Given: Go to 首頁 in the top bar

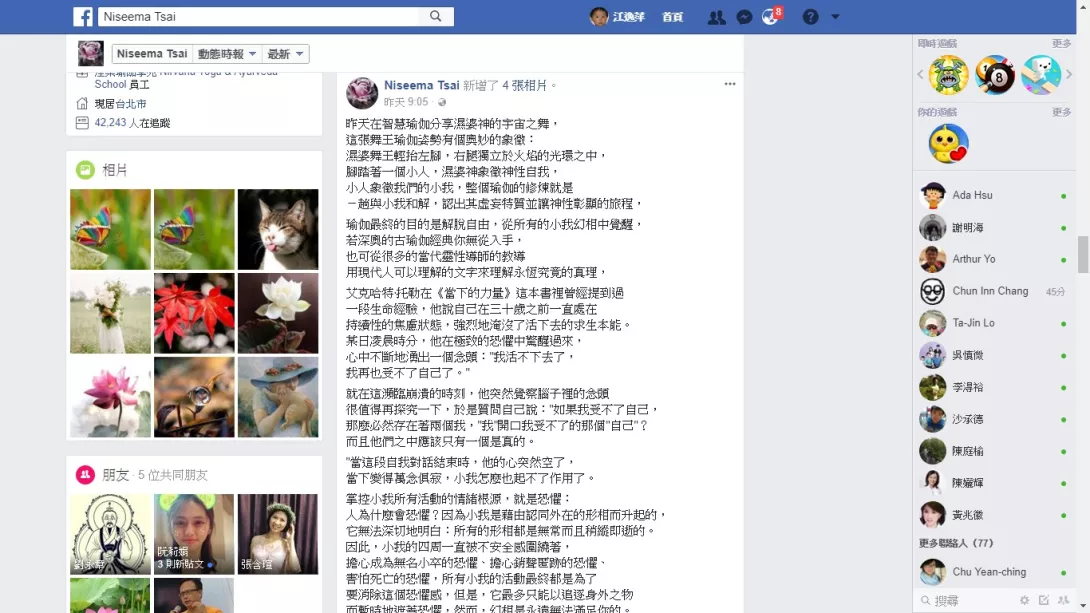Looking at the screenshot, I should point(672,17).
